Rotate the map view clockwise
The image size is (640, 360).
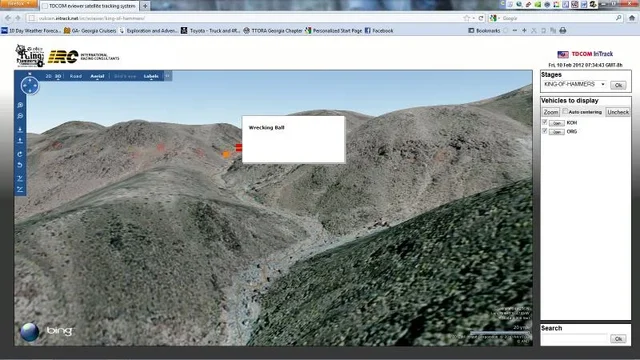pos(20,154)
